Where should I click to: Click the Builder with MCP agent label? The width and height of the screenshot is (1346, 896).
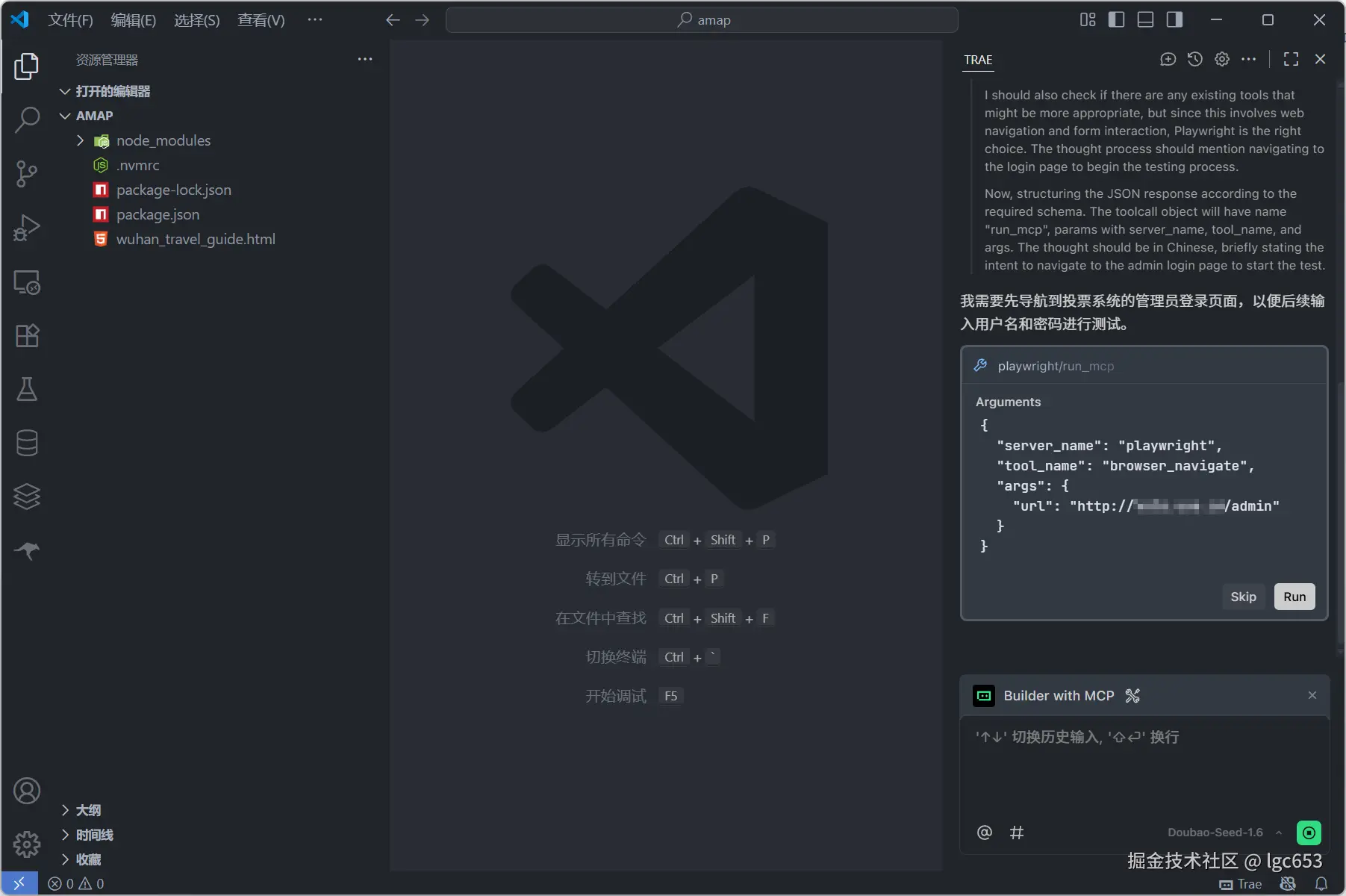[1059, 696]
